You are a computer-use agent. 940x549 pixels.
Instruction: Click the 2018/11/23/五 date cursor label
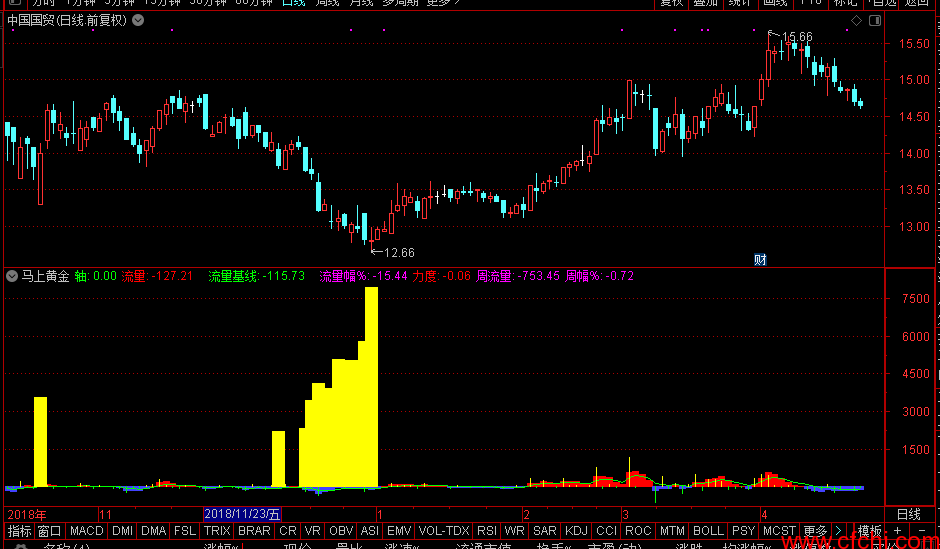pyautogui.click(x=243, y=514)
